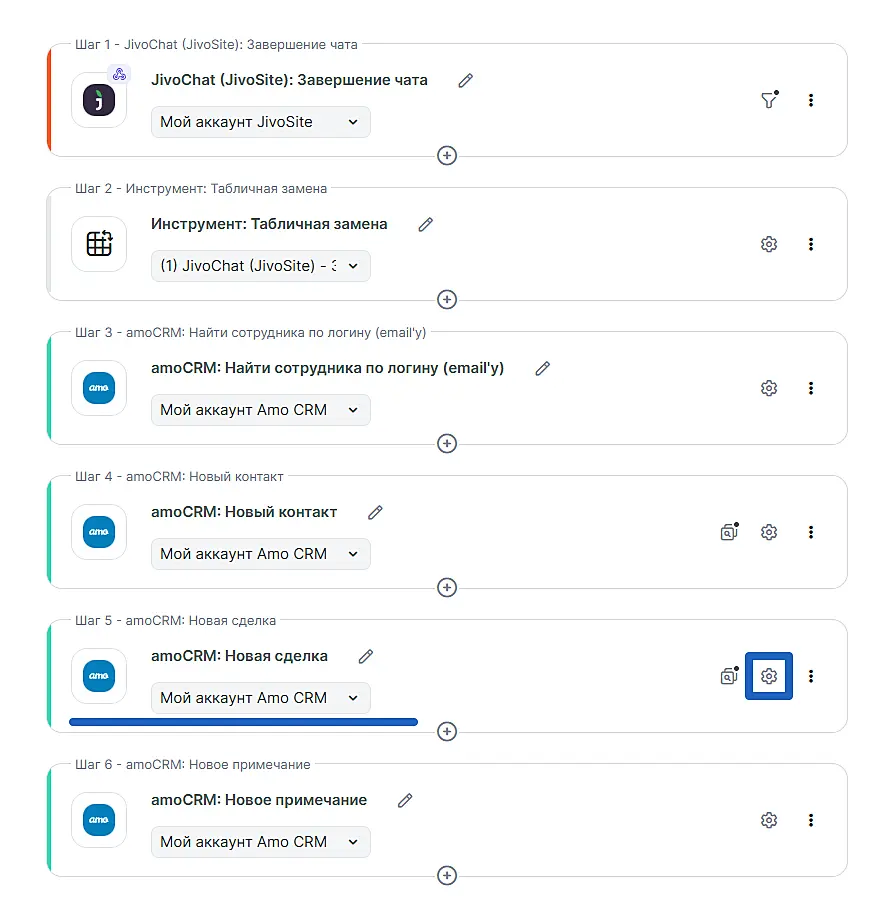Viewport: 879px width, 922px height.
Task: Open the Мой аккаунт JivoSite dropdown
Action: tap(261, 122)
